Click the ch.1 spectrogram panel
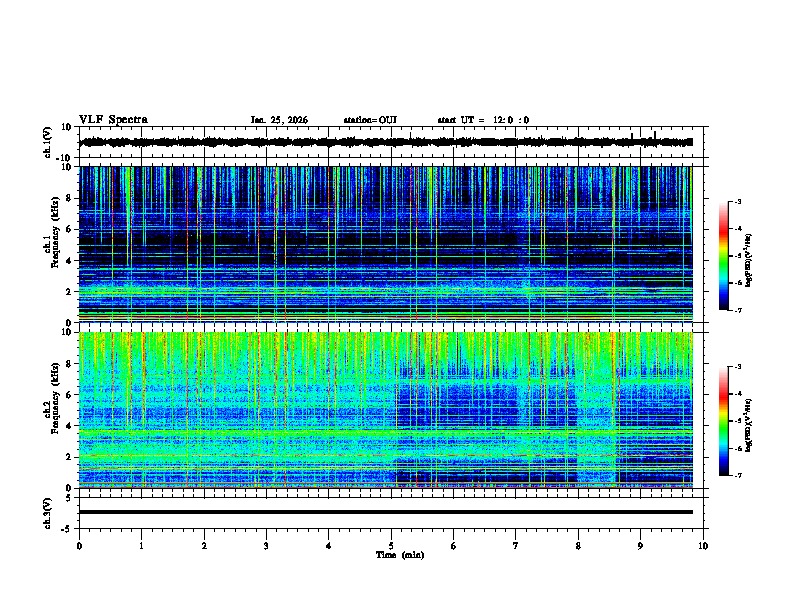This screenshot has width=792, height=612. click(386, 244)
